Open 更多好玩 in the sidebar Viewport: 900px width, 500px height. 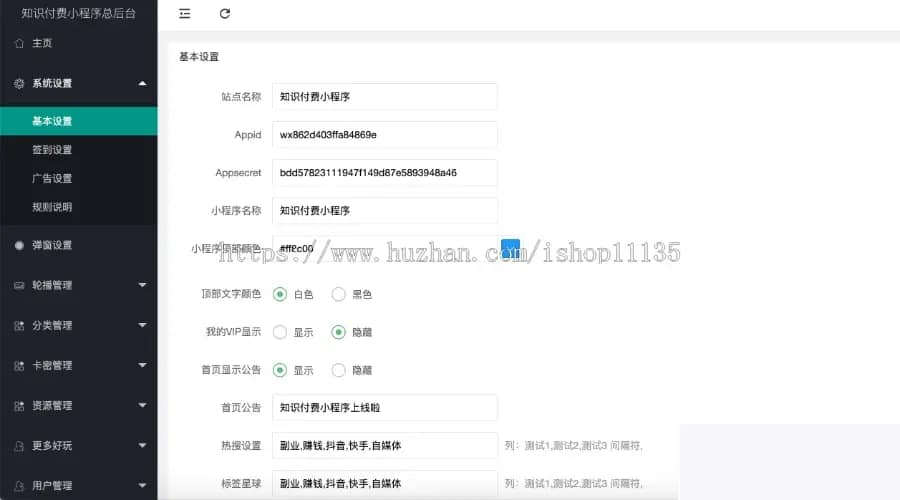(x=52, y=446)
